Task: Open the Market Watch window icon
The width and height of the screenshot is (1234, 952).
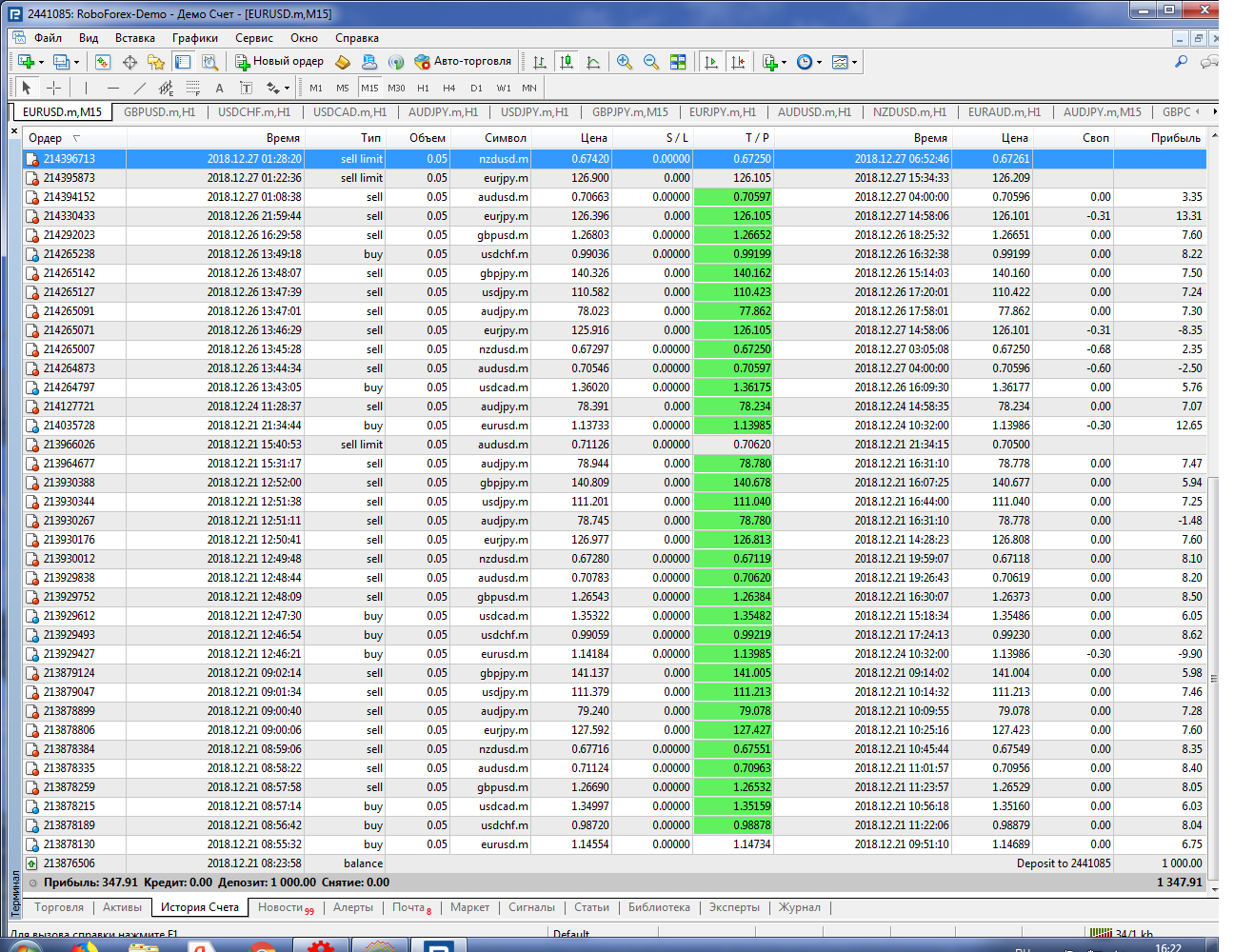Action: [103, 62]
